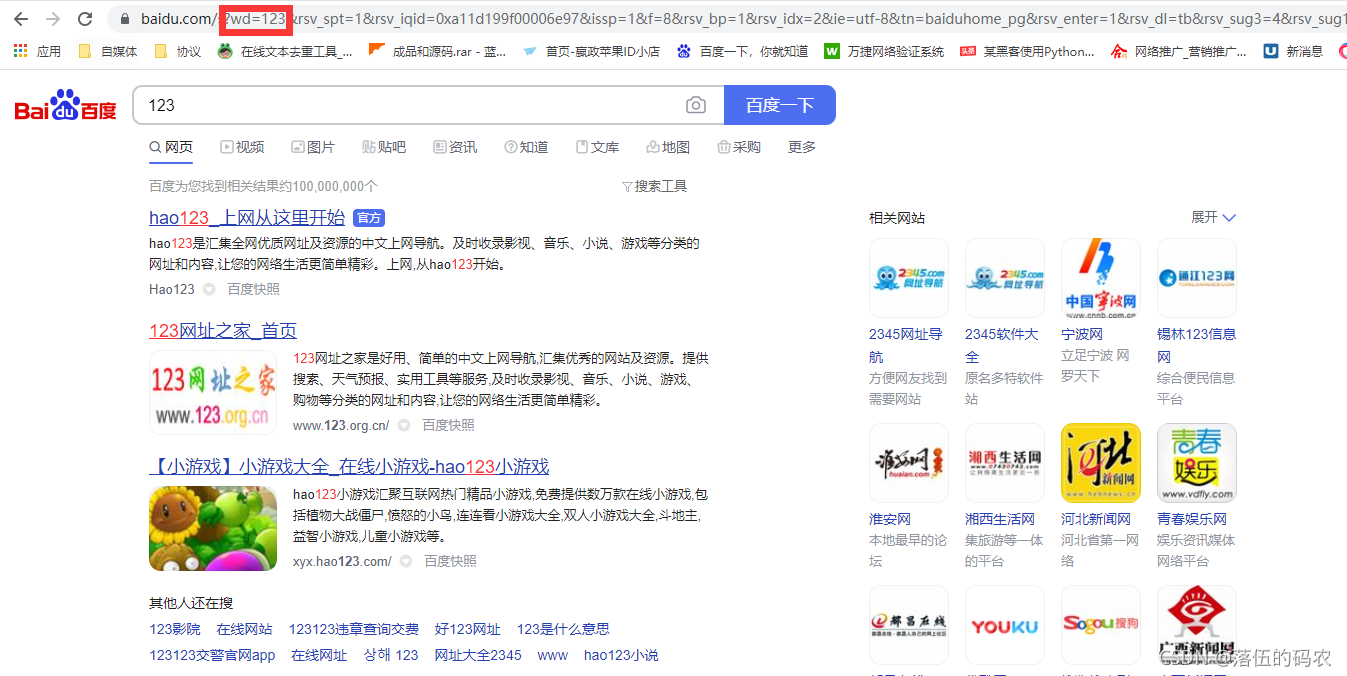Open 成品和源码.rar bookmark
Screen dimensions: 1347x676
(438, 51)
